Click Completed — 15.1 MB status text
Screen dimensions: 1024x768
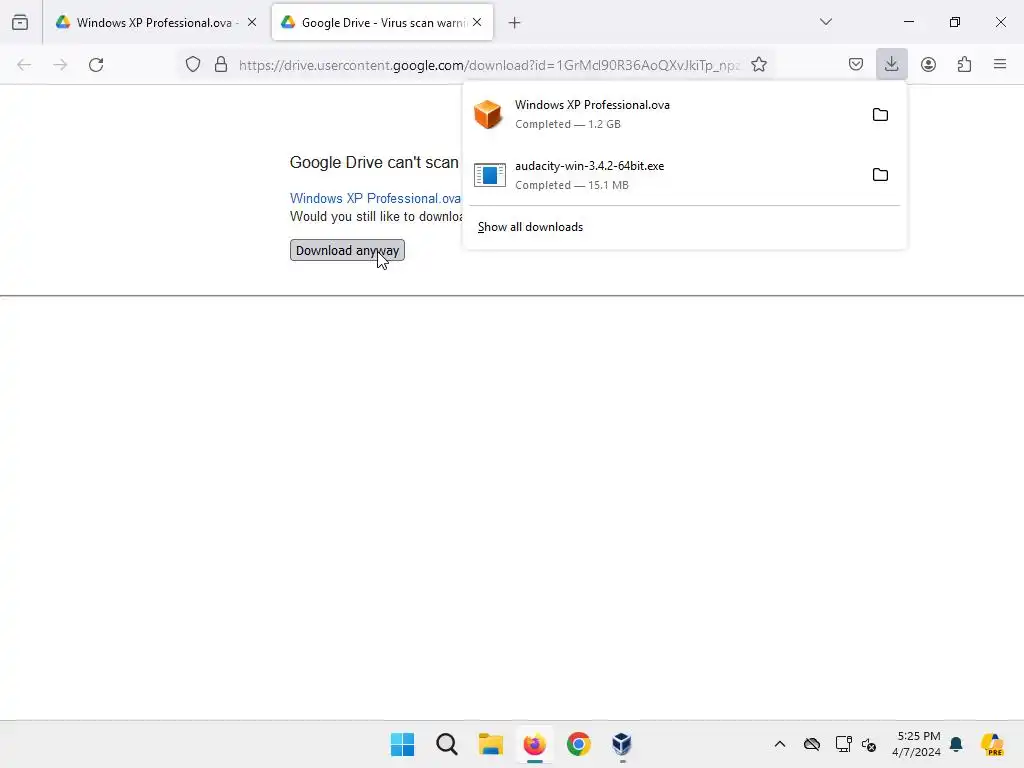click(x=571, y=185)
